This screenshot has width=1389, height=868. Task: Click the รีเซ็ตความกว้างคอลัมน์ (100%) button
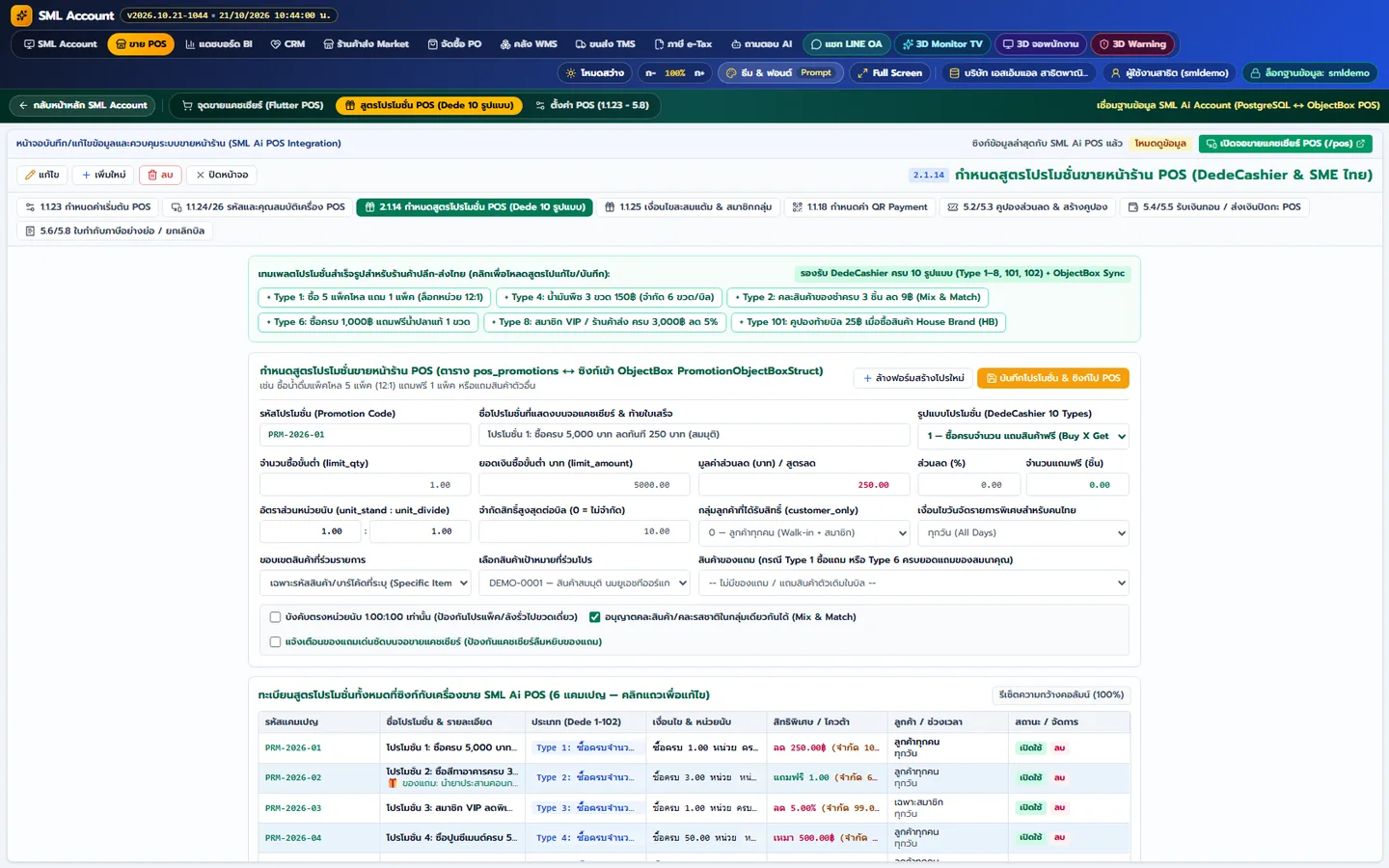pyautogui.click(x=1061, y=694)
